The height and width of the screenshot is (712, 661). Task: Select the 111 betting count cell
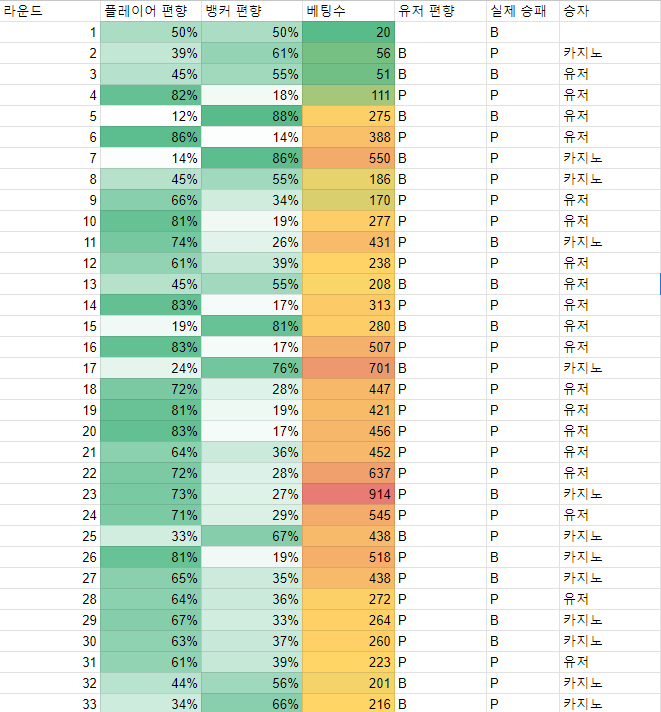pyautogui.click(x=349, y=95)
